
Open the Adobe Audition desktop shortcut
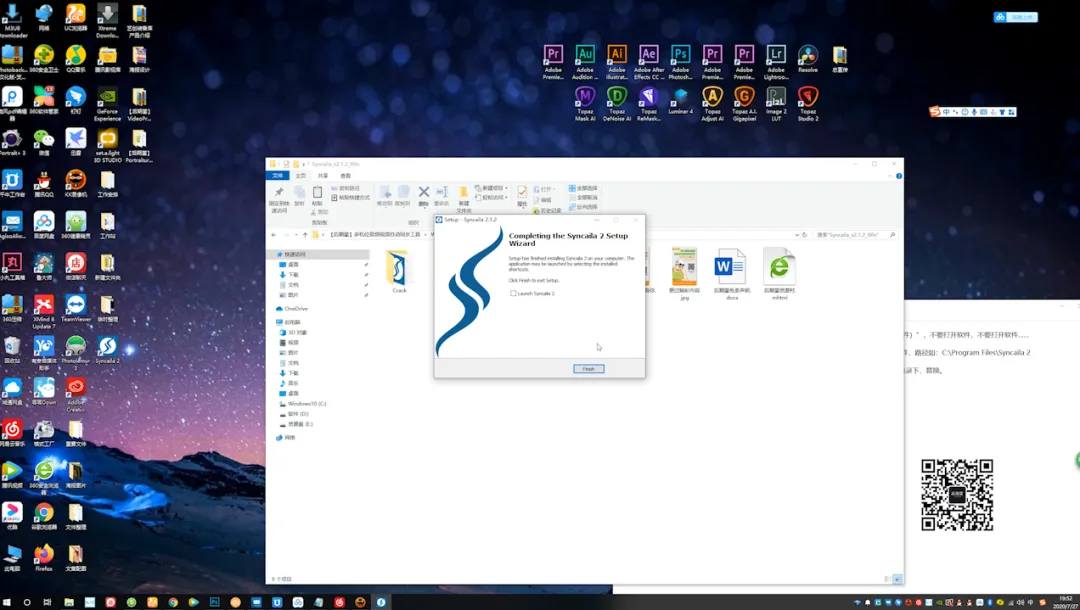tap(585, 55)
